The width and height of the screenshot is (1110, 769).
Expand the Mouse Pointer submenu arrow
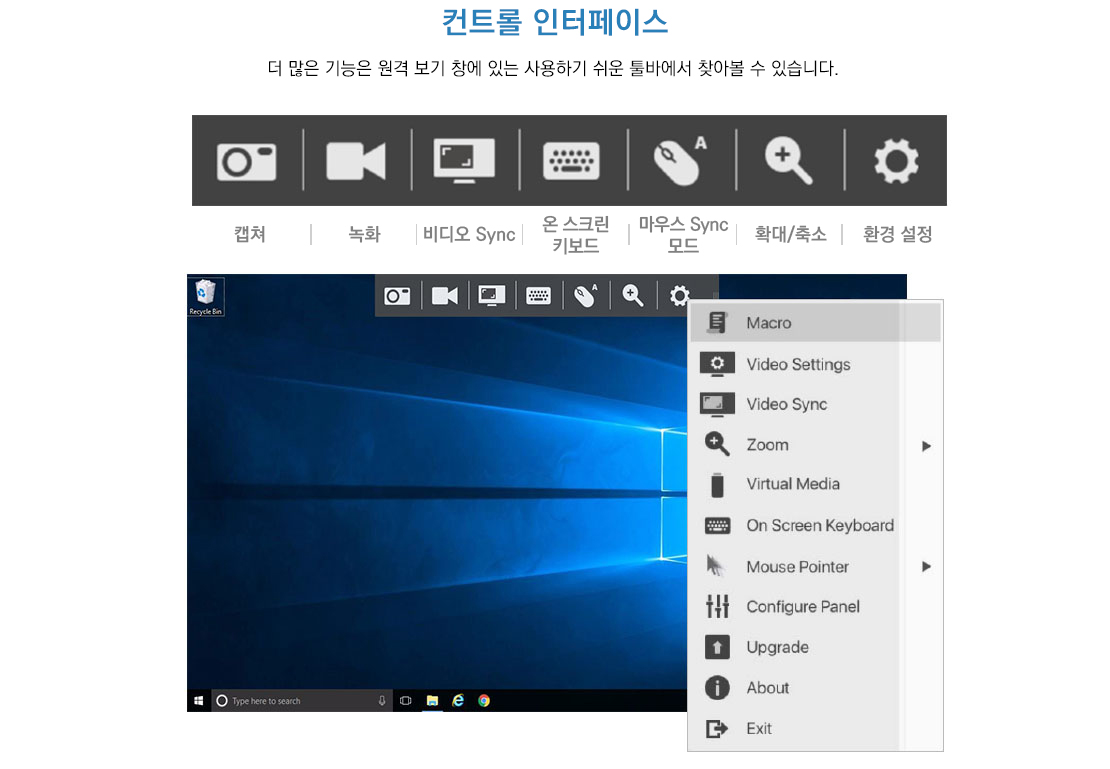(x=926, y=567)
